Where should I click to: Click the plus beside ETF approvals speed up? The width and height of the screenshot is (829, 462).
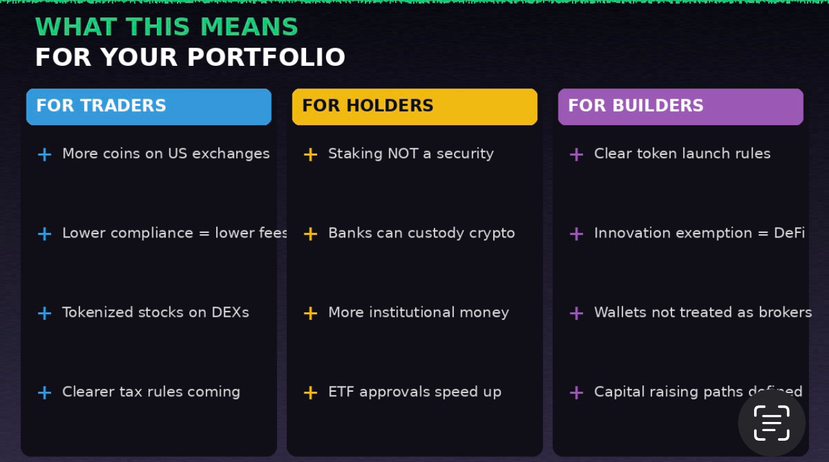(310, 392)
